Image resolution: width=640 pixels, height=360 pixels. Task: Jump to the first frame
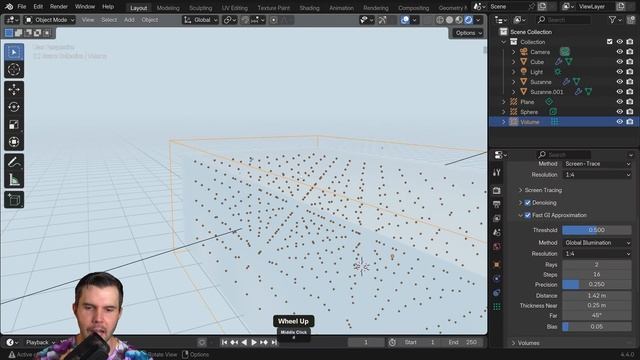point(224,342)
